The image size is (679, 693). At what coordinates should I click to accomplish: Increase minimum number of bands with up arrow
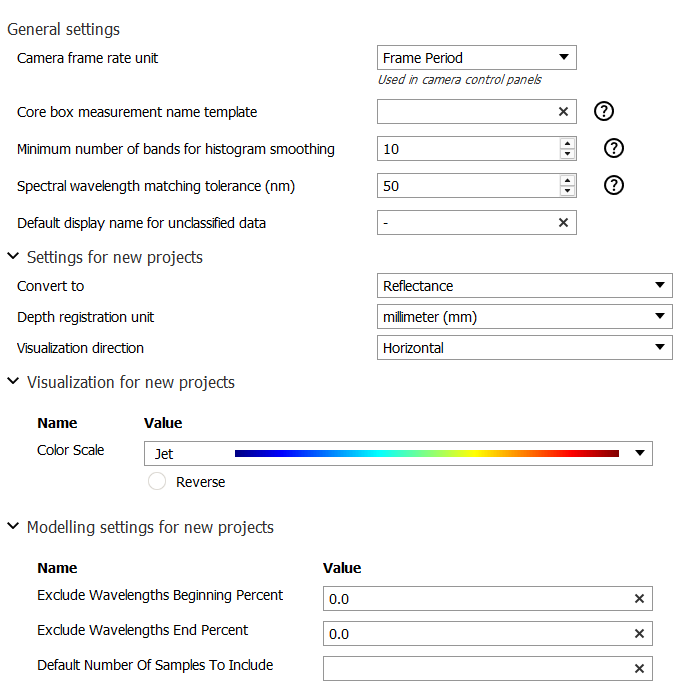(568, 144)
